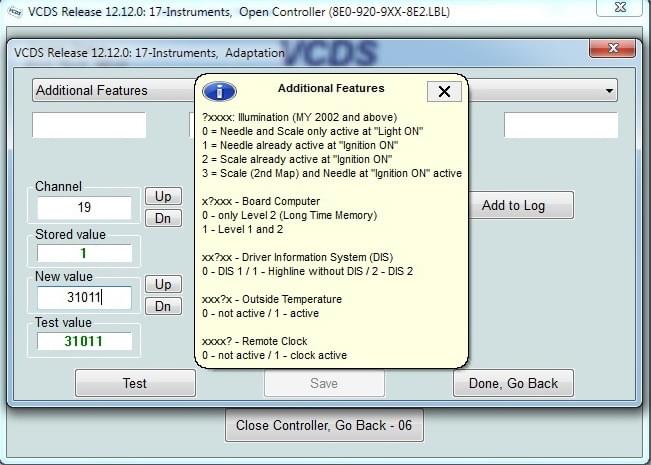Click the VCDS icon in title bar
651x465 pixels.
click(x=15, y=12)
